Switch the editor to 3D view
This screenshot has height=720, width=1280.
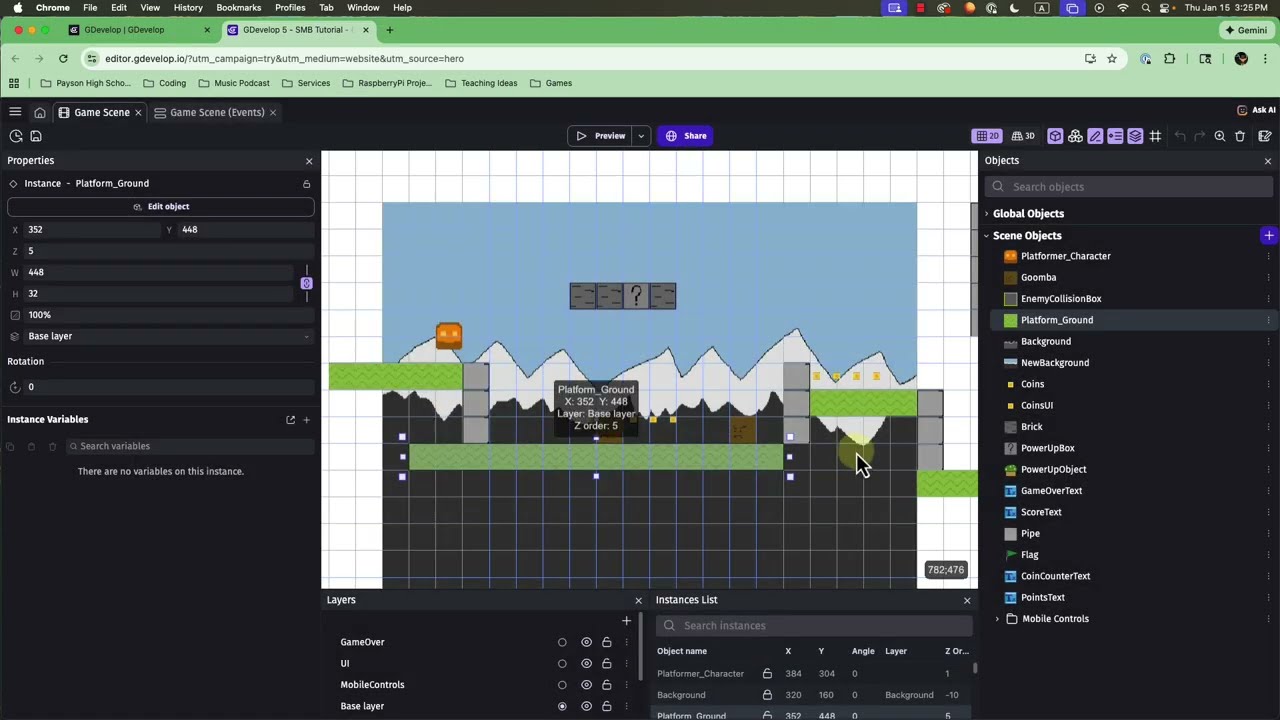1023,136
